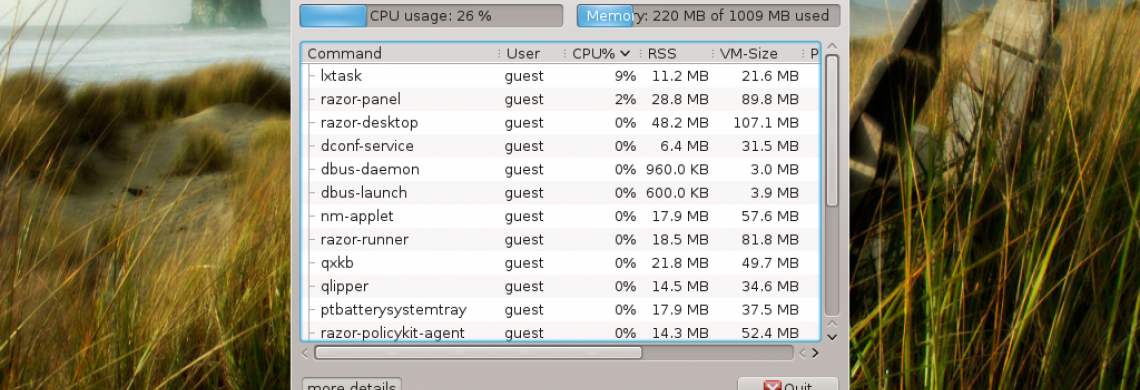Select the dconf-service process

(561, 146)
